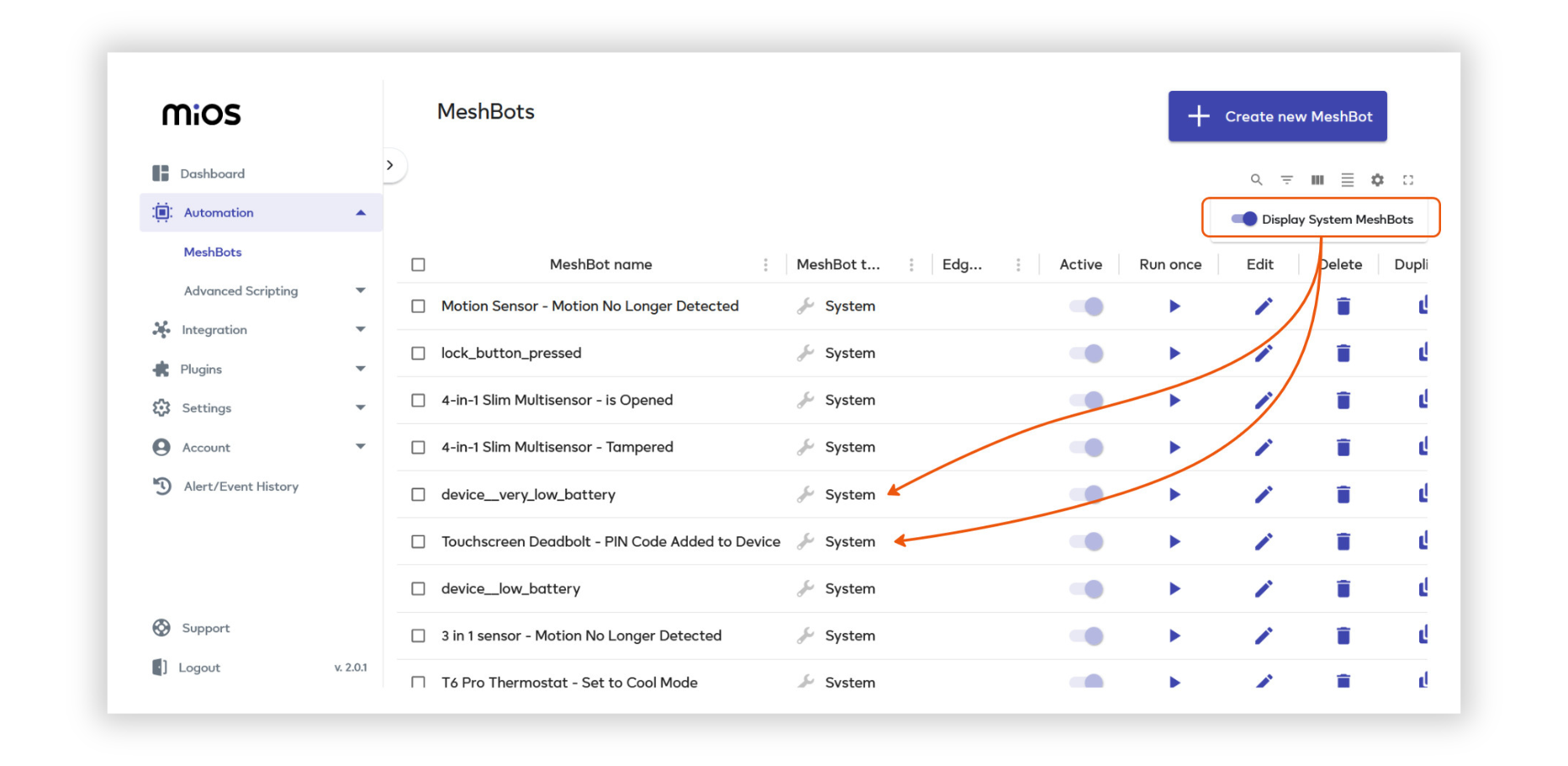Change table row density
The width and height of the screenshot is (1568, 766).
point(1348,180)
